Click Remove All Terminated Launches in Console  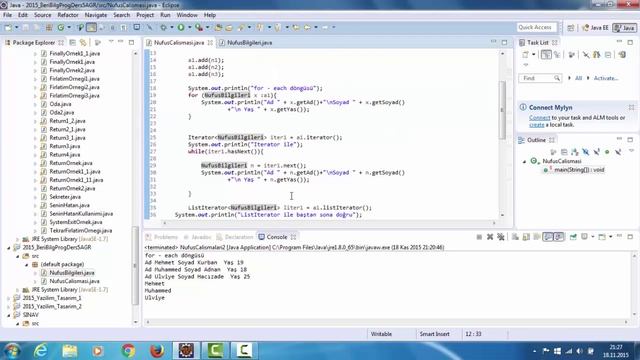click(x=501, y=237)
